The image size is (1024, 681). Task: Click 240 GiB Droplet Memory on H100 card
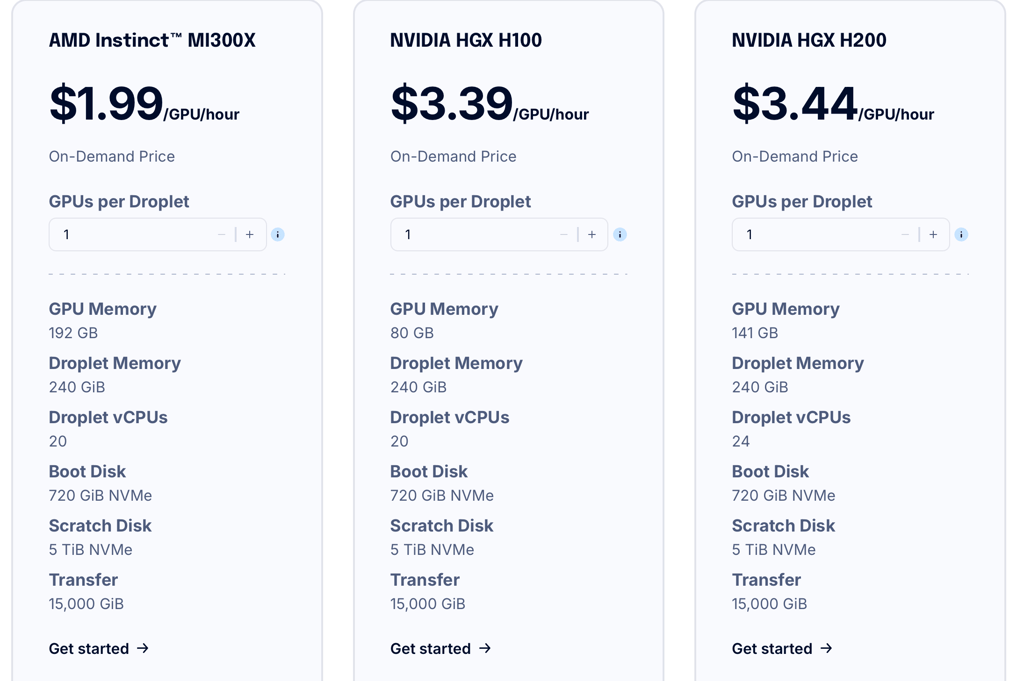point(419,387)
